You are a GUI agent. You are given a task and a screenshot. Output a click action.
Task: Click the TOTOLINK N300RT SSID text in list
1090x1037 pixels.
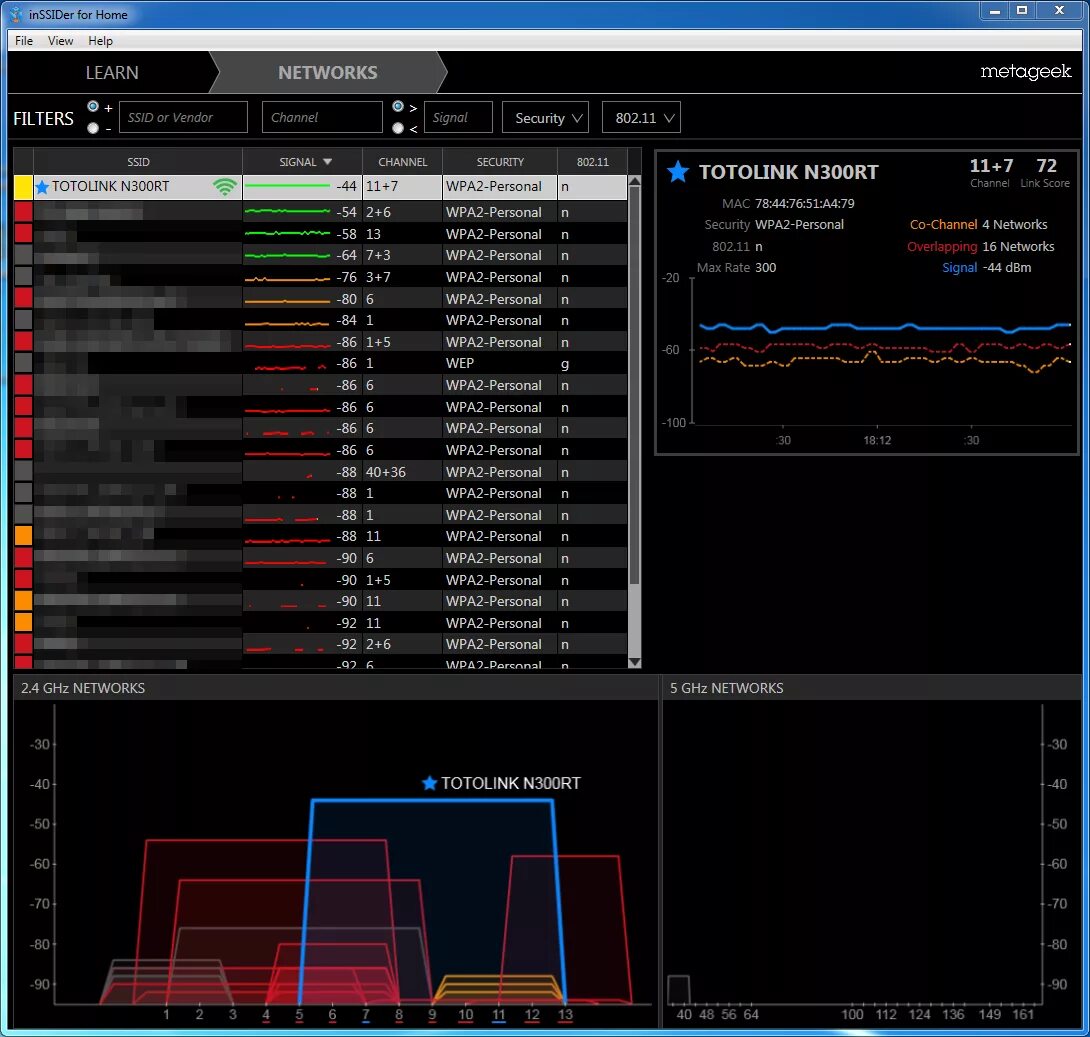click(x=111, y=186)
